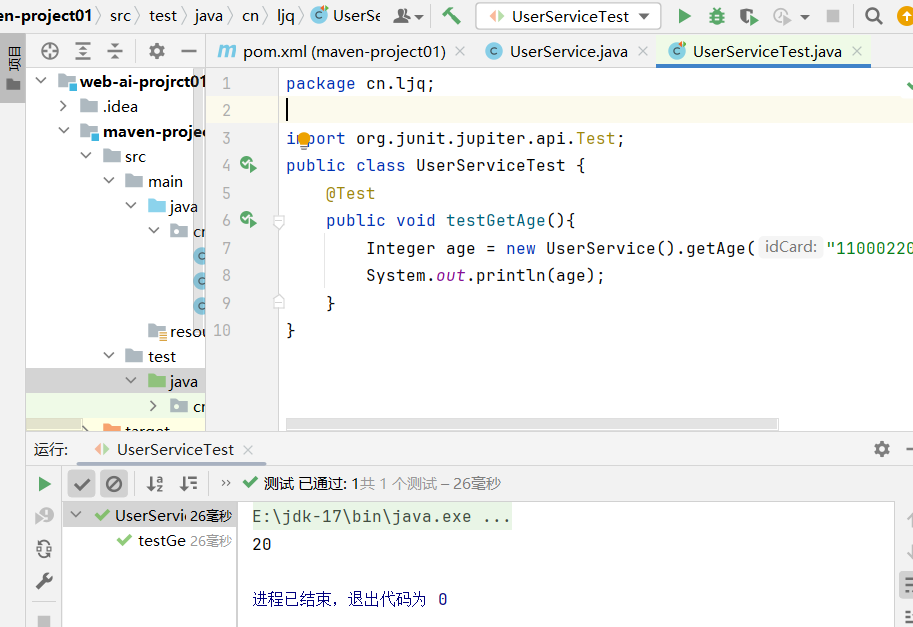This screenshot has width=913, height=627.
Task: Collapse all nodes in Project panel
Action: pyautogui.click(x=115, y=51)
